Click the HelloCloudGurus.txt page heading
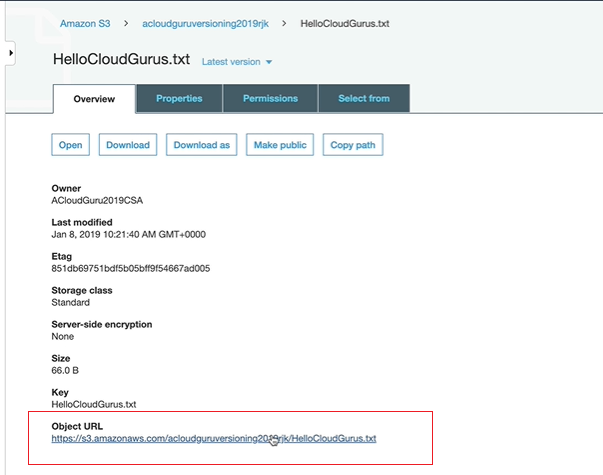 point(122,59)
